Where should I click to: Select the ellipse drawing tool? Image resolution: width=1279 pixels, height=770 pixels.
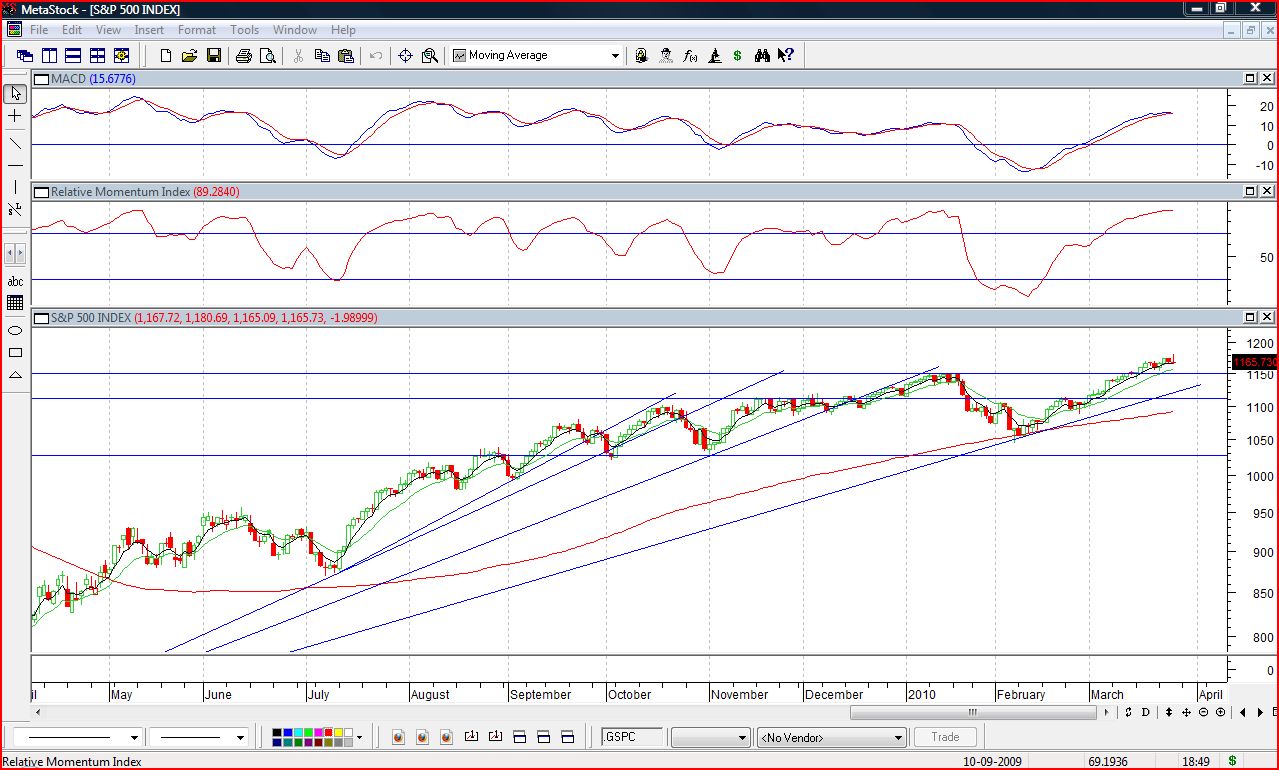pos(15,329)
